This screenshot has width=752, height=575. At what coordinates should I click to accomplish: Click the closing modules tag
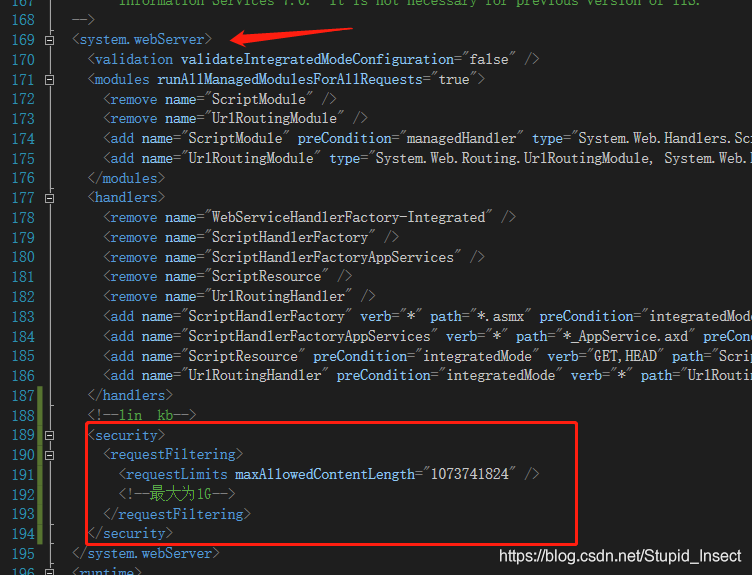coord(126,178)
